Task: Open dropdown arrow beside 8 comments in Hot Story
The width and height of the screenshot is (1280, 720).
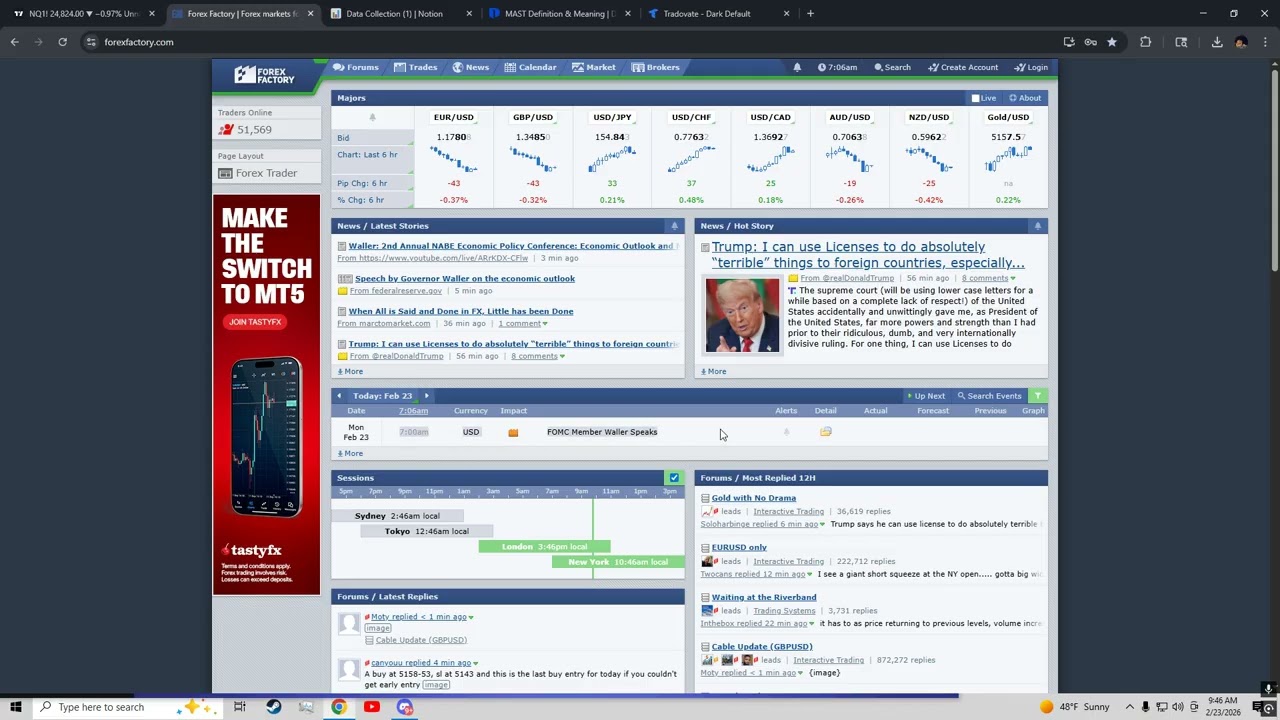Action: (x=1012, y=278)
